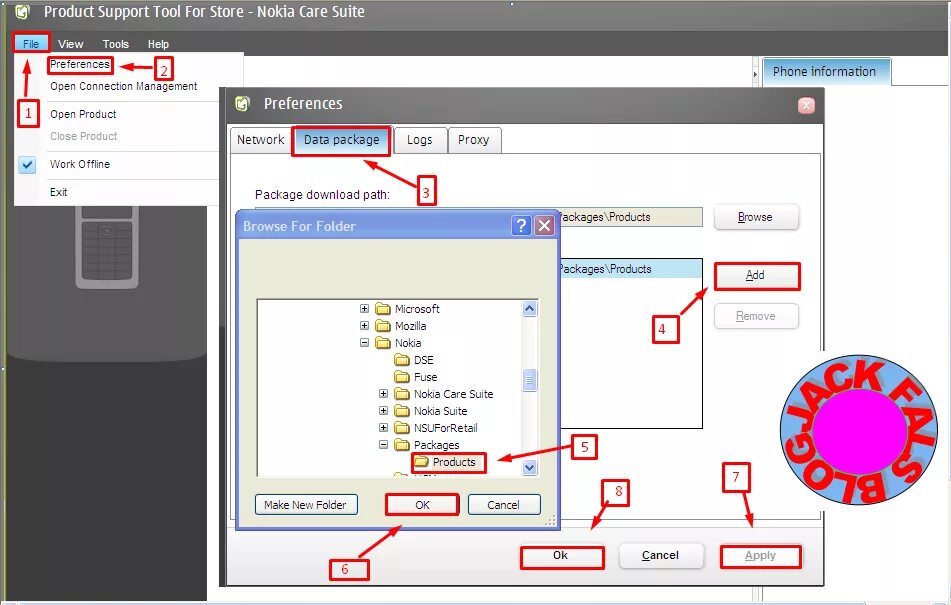951x605 pixels.
Task: Choose Open Product in the File menu
Action: [x=83, y=114]
